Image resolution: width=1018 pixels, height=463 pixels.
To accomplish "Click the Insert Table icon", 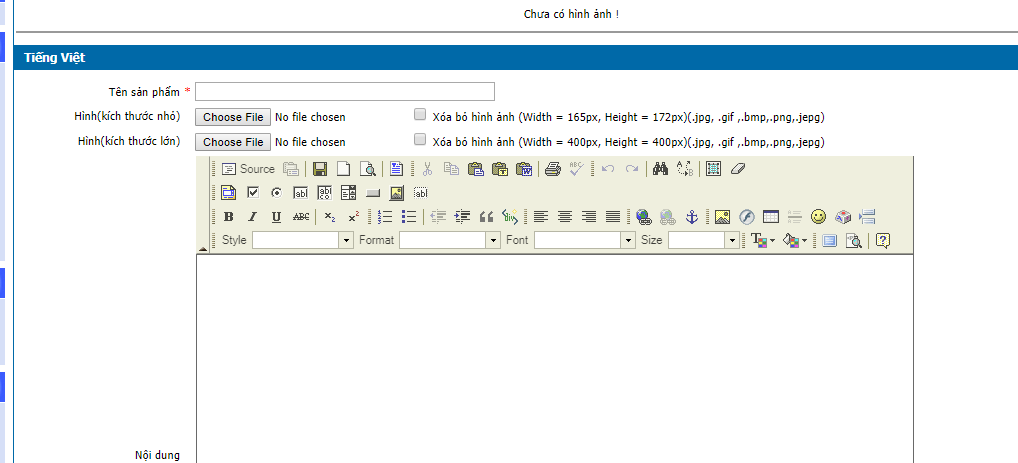I will click(770, 216).
